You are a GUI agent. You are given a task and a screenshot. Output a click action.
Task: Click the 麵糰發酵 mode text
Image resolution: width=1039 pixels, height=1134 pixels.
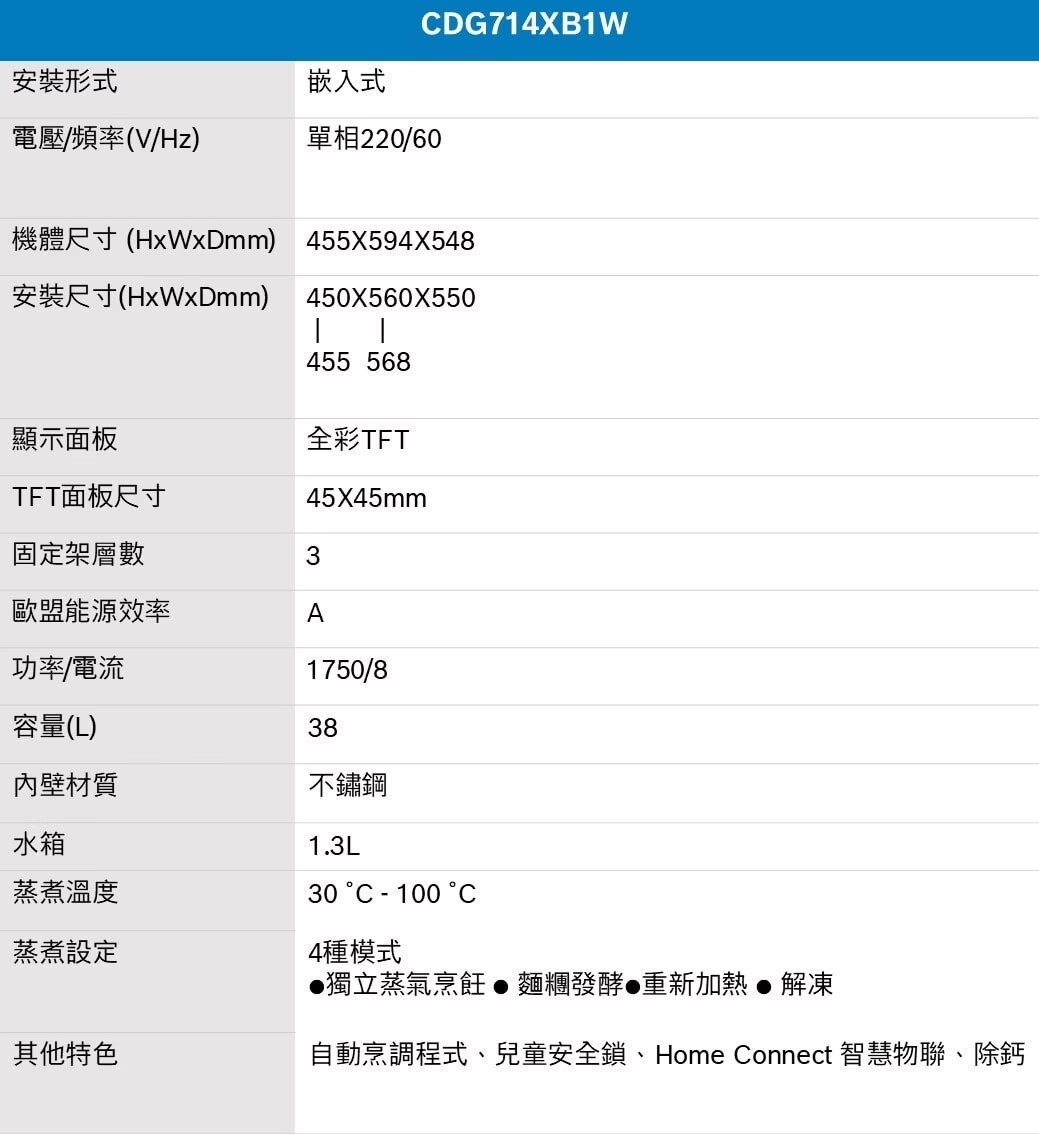(570, 984)
